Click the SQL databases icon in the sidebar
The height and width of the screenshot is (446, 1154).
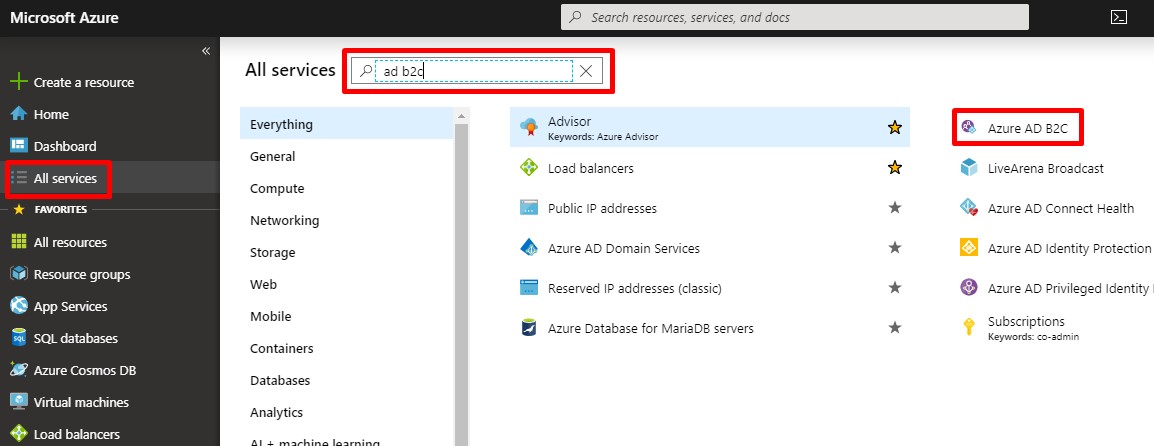pos(19,339)
